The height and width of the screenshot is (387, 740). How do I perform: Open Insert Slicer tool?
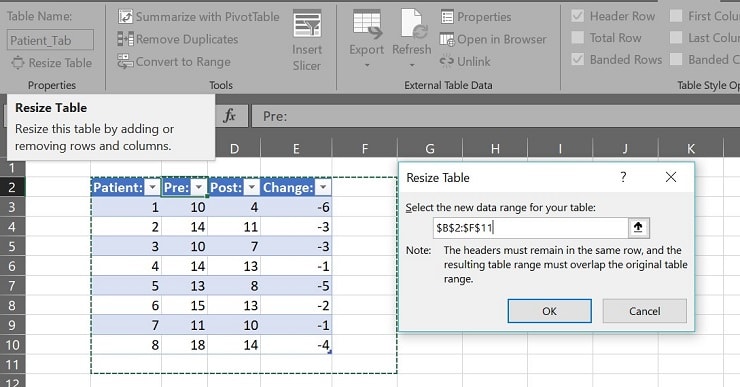(x=307, y=41)
